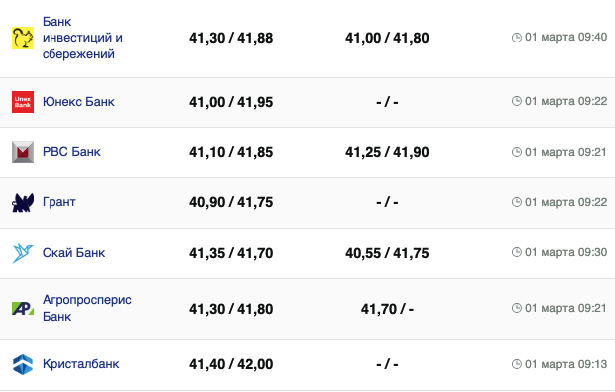Click the РВС Банк envelope logo
This screenshot has width=615, height=392.
click(23, 152)
